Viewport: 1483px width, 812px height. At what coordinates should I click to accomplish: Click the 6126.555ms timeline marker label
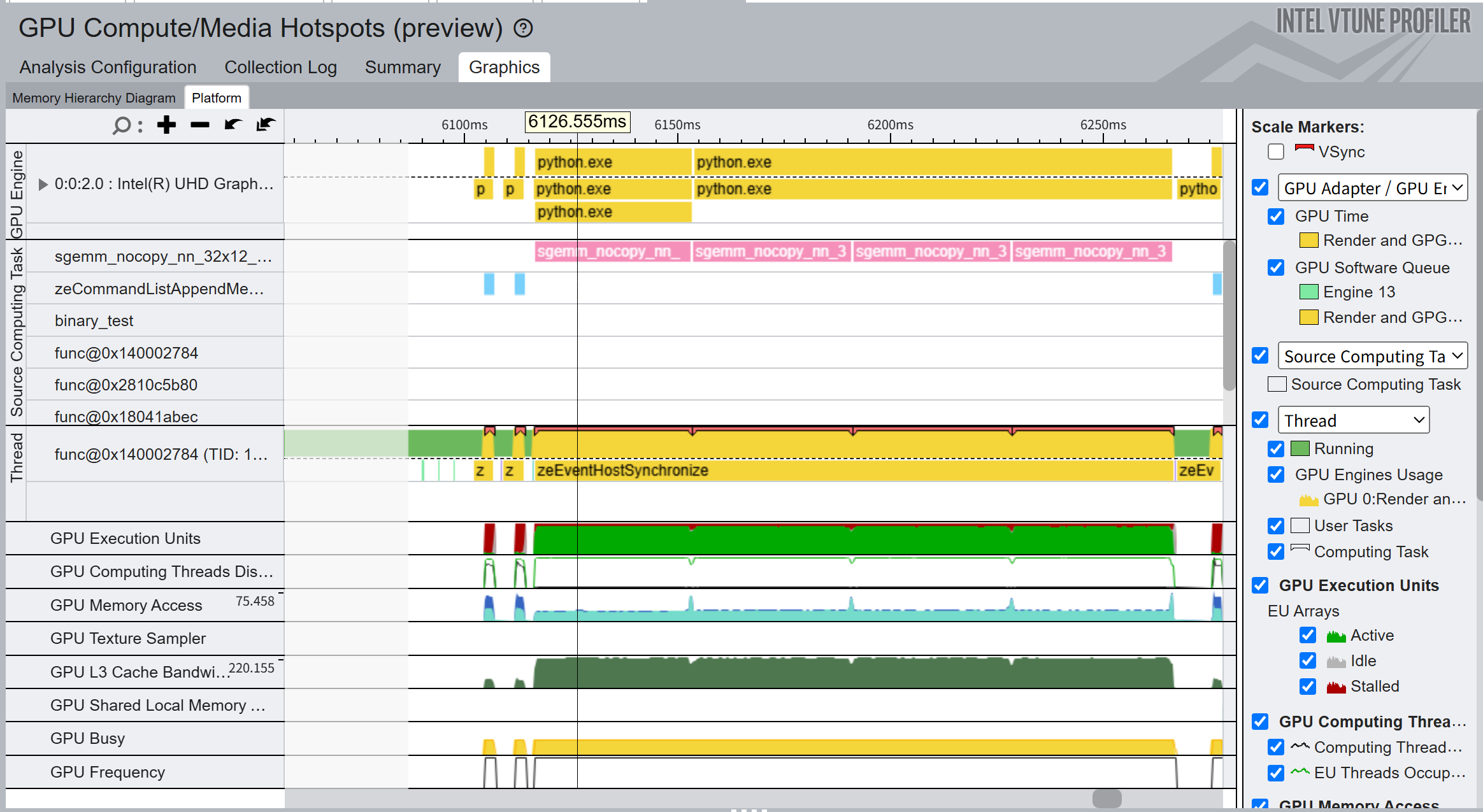point(577,122)
